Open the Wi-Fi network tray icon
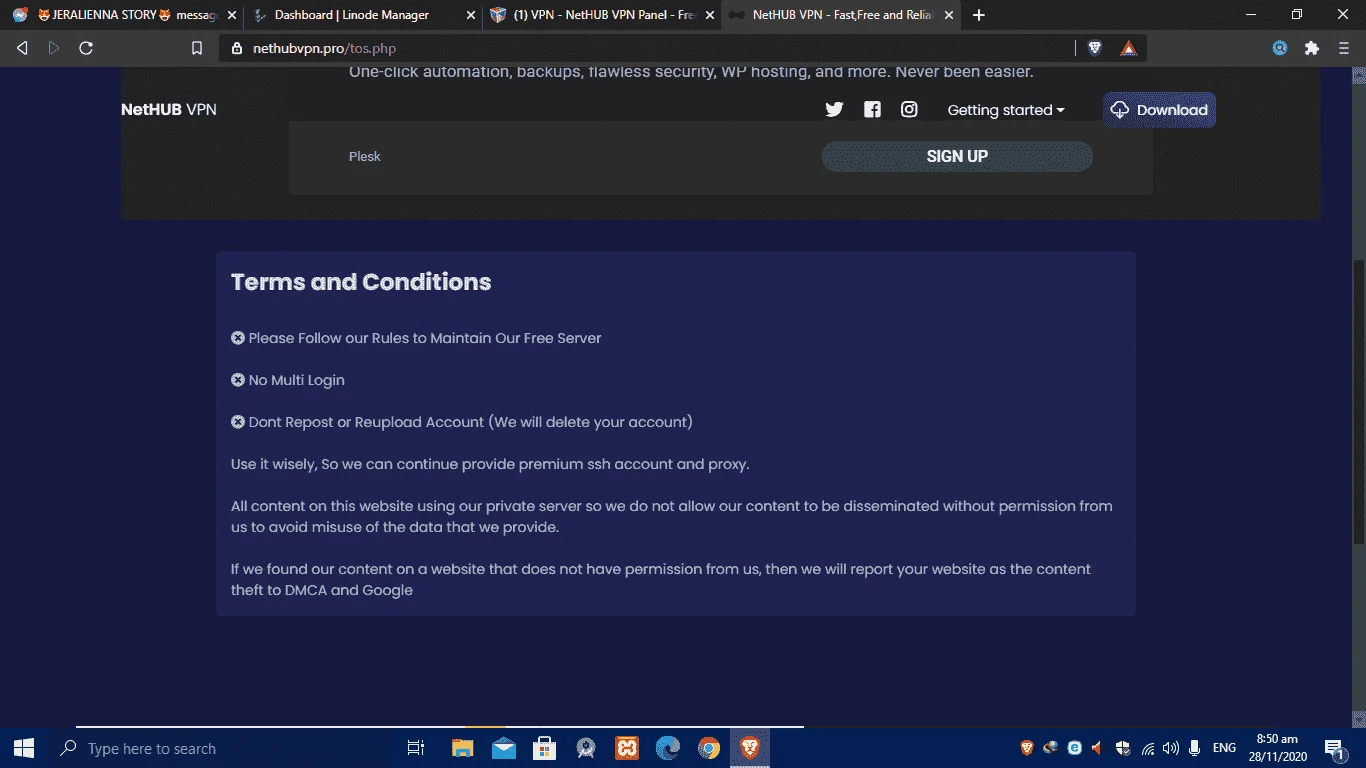 1148,748
